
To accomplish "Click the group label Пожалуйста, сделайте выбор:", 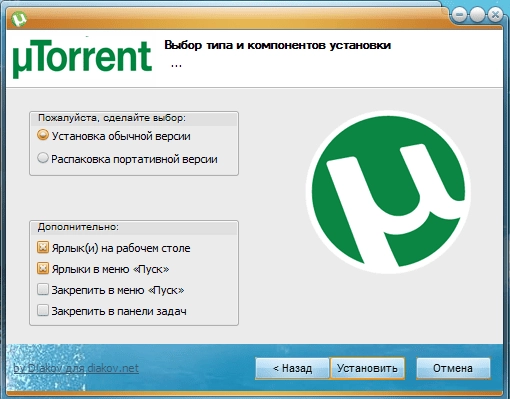I will (x=112, y=118).
